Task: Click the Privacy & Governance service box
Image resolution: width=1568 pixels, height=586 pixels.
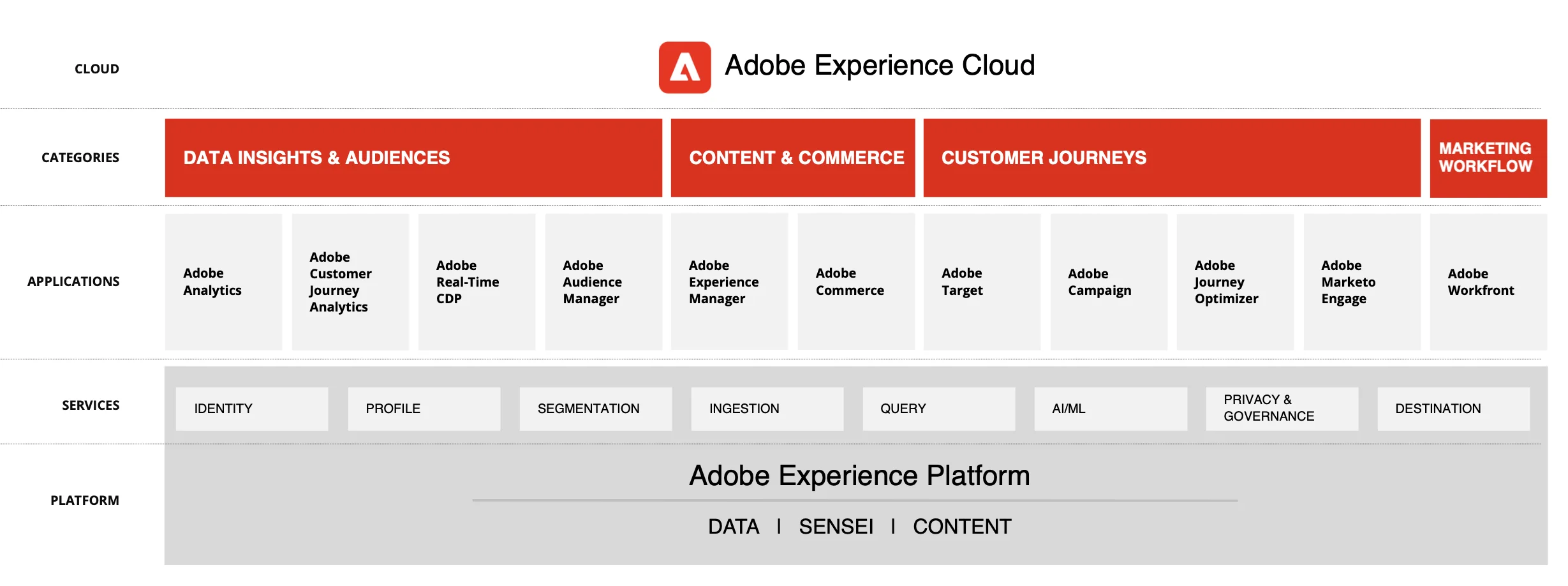Action: coord(1282,409)
